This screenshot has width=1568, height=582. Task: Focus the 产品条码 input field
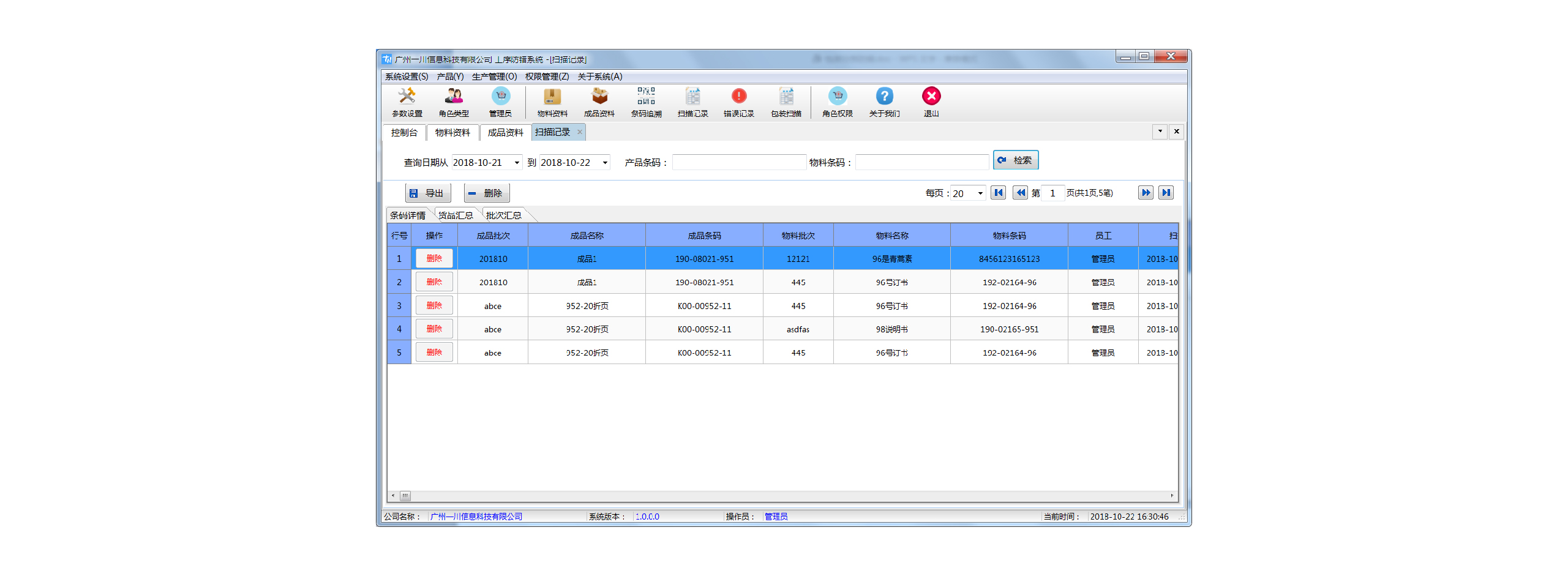point(739,162)
